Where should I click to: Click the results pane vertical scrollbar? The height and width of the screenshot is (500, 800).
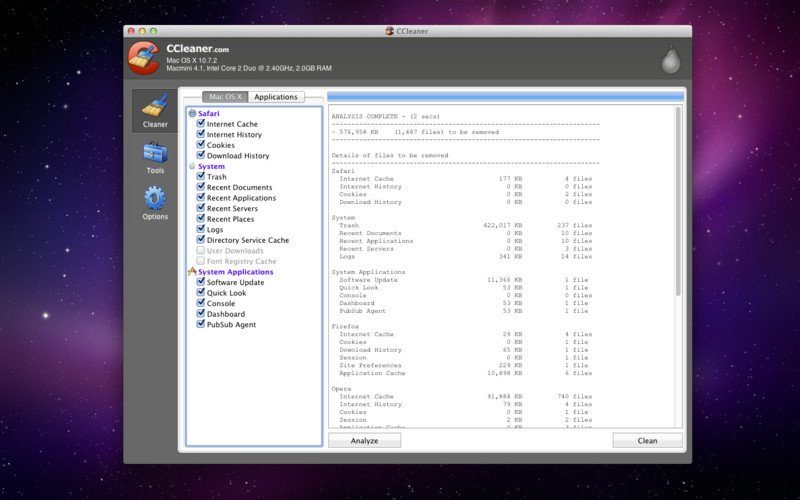pyautogui.click(x=679, y=201)
